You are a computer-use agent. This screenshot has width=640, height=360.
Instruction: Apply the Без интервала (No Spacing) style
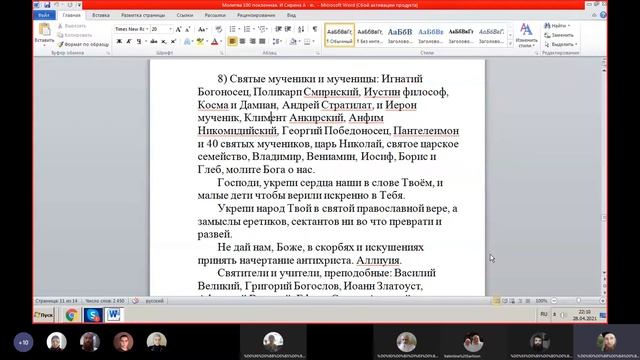point(370,35)
